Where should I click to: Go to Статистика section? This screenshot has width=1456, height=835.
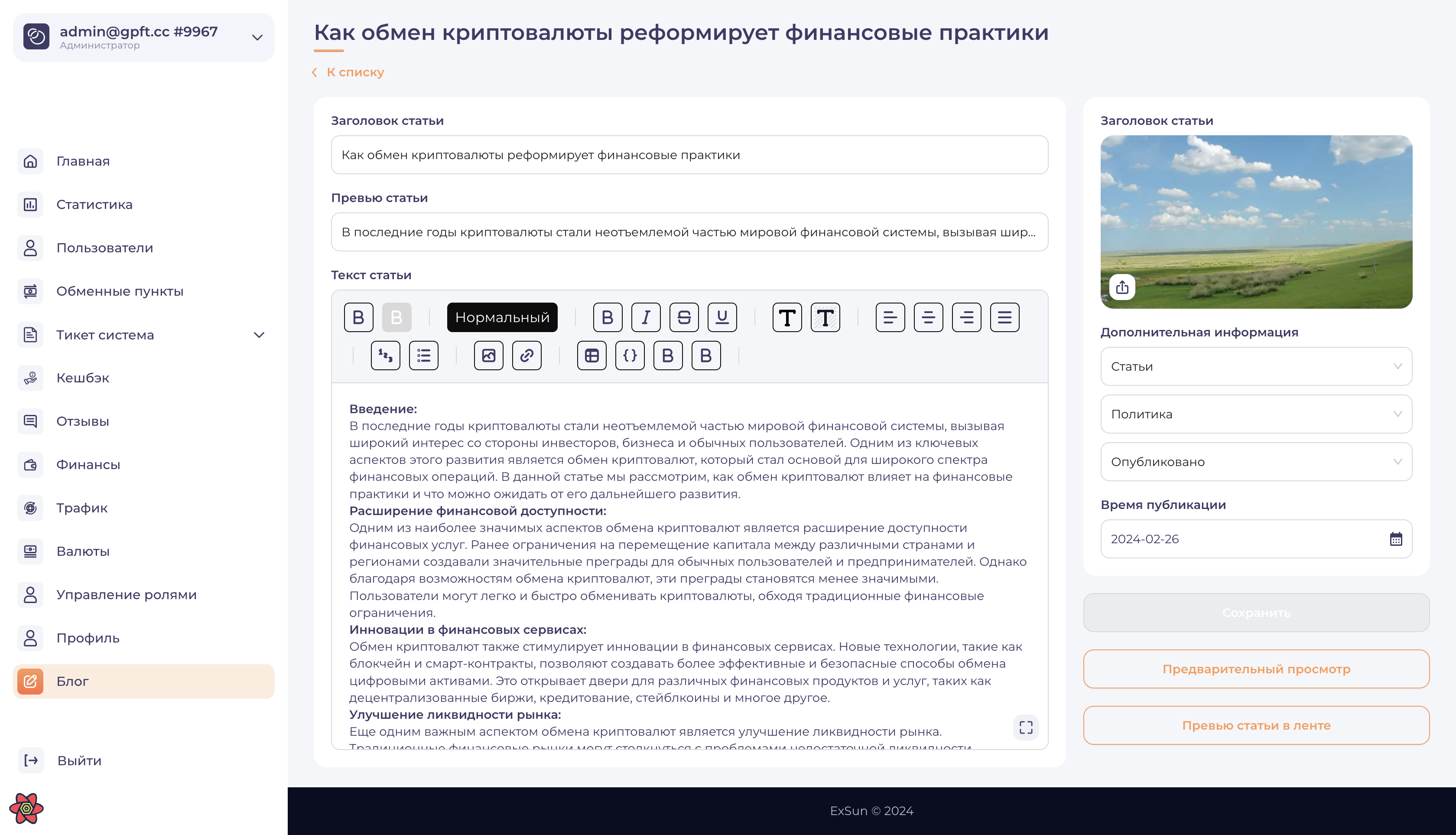[x=144, y=205]
